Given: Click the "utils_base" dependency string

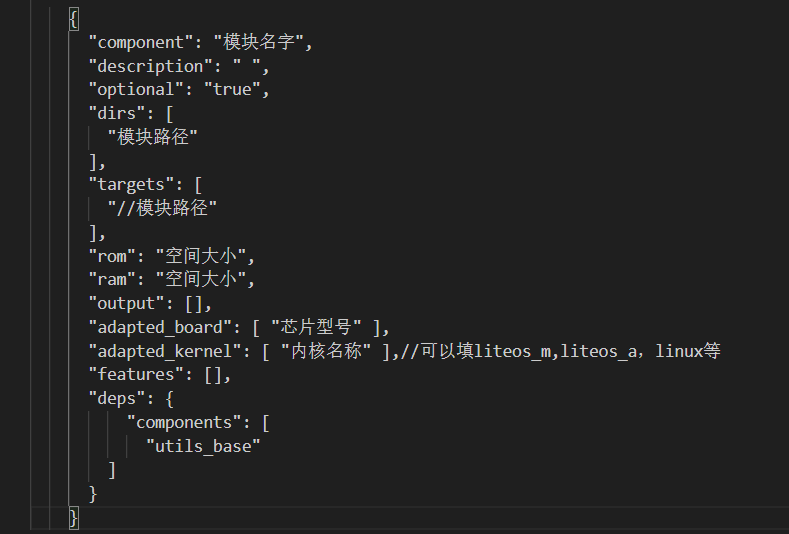Looking at the screenshot, I should tap(203, 446).
